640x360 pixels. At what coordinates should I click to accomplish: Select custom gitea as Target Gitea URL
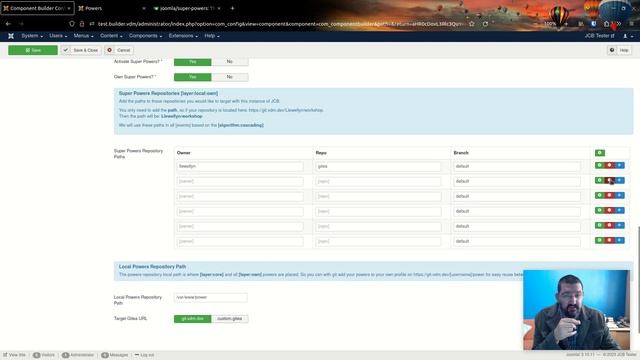(230, 319)
